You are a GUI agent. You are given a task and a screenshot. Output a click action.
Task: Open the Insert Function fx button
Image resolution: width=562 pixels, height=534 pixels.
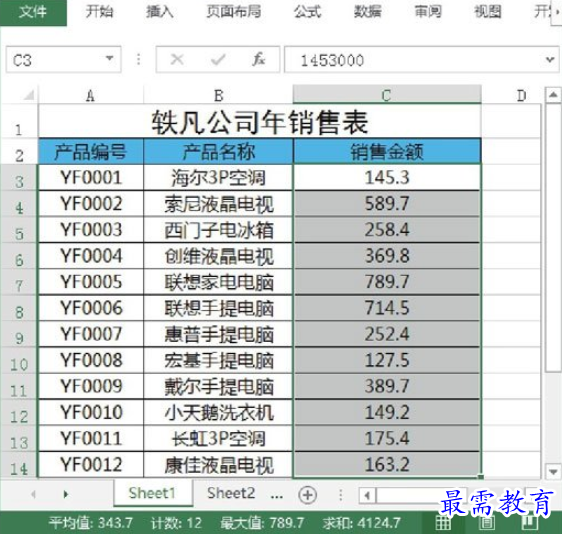(x=259, y=59)
